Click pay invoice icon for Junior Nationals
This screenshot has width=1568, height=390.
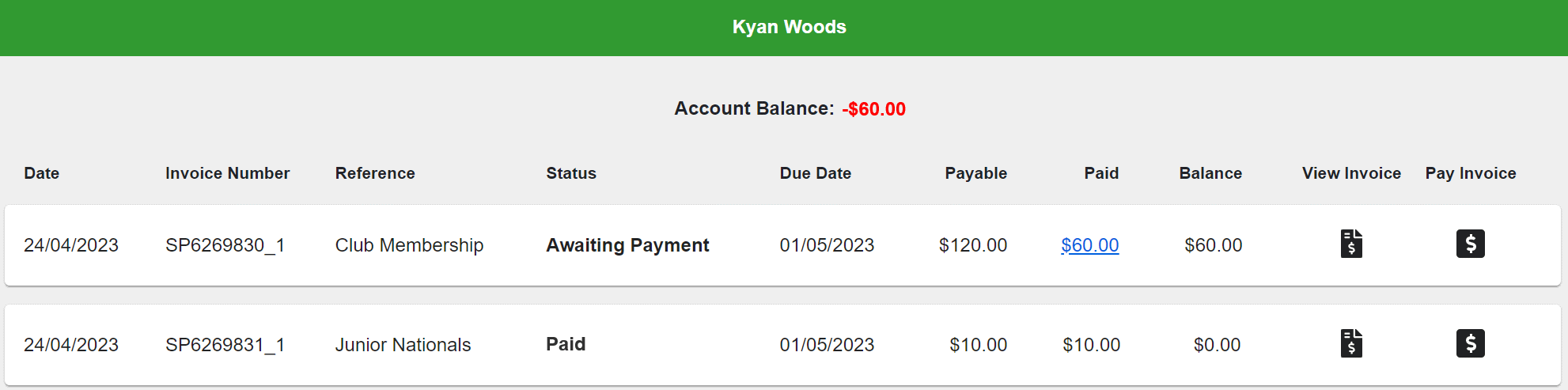click(1470, 343)
